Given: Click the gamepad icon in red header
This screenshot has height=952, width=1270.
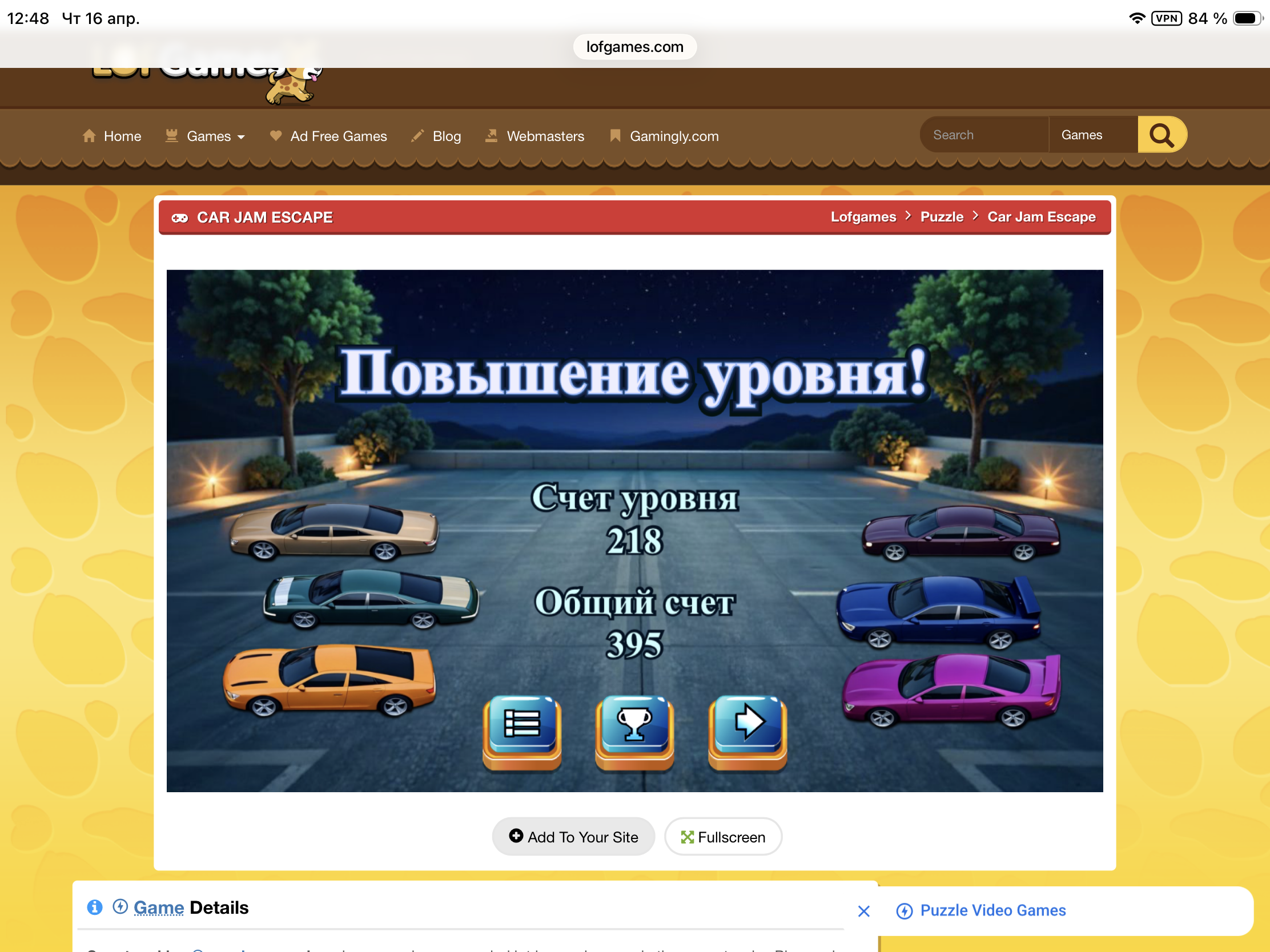Looking at the screenshot, I should point(180,218).
